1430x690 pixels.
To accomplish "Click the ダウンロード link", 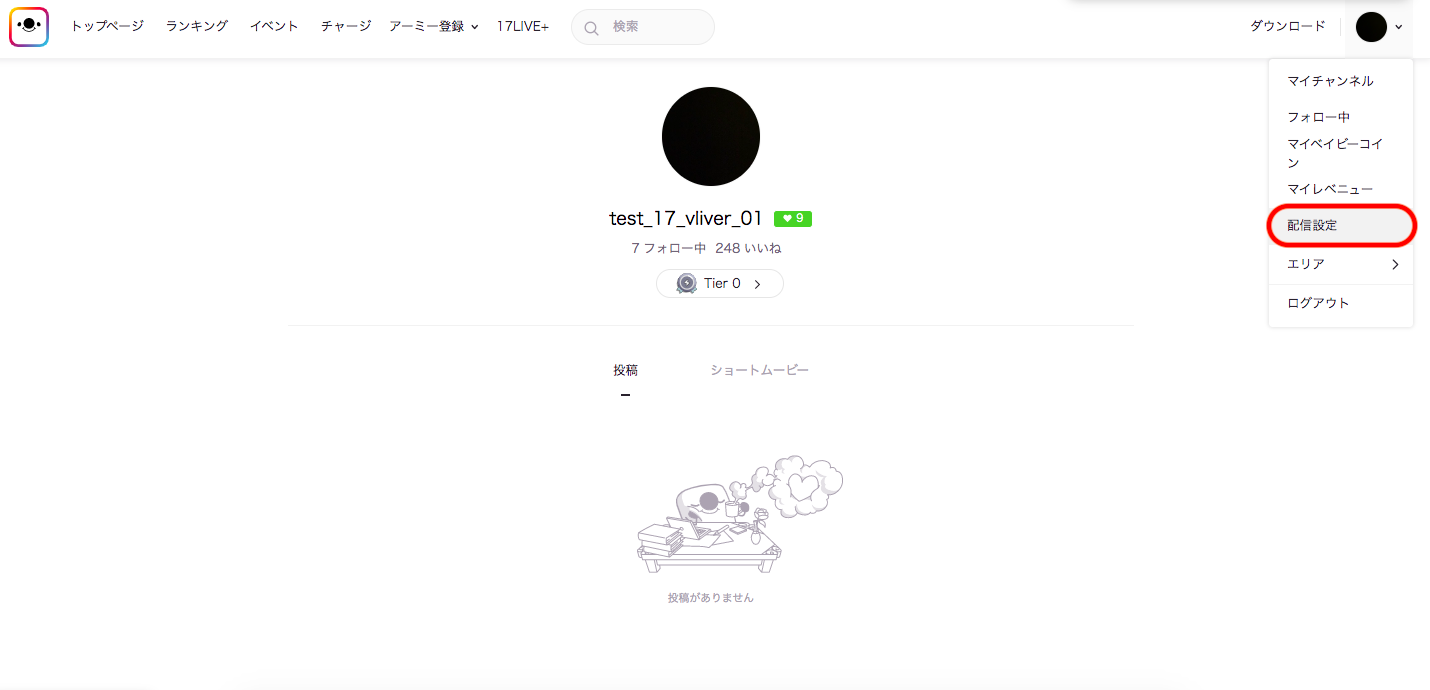I will tap(1288, 26).
